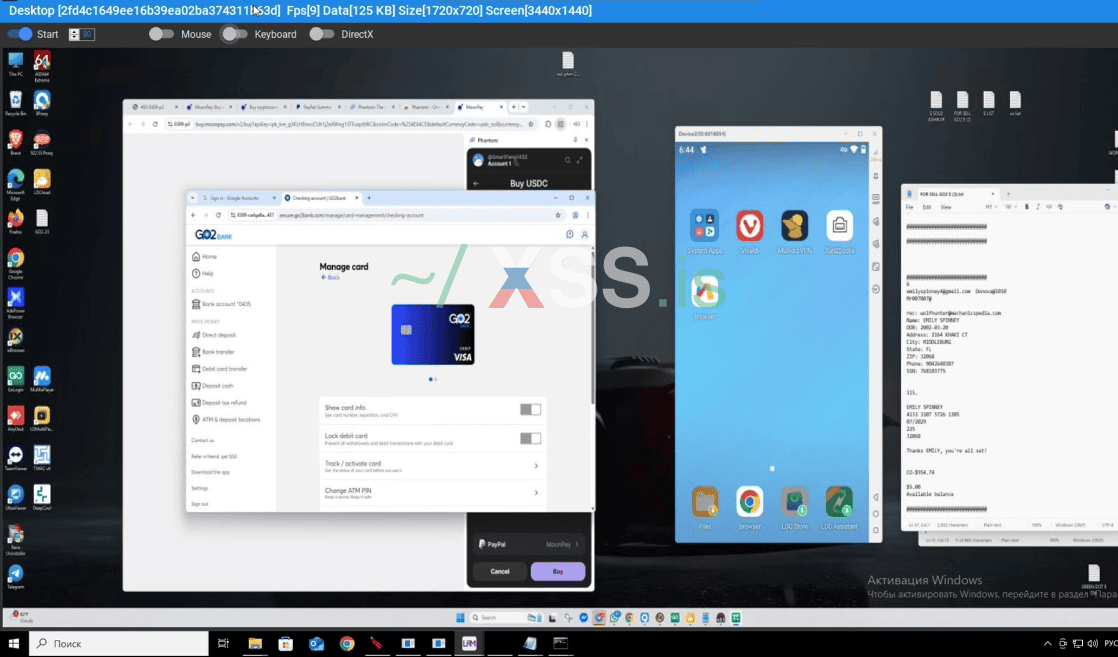1118x657 pixels.
Task: Open Chrome from the host taskbar
Action: pyautogui.click(x=347, y=643)
